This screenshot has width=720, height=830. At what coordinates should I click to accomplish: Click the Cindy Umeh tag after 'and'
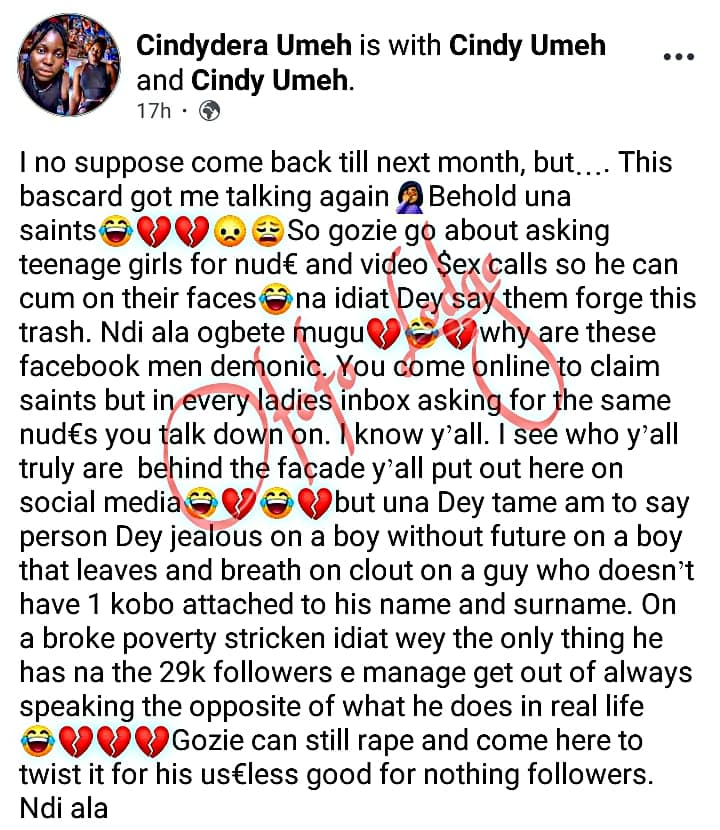(x=269, y=80)
